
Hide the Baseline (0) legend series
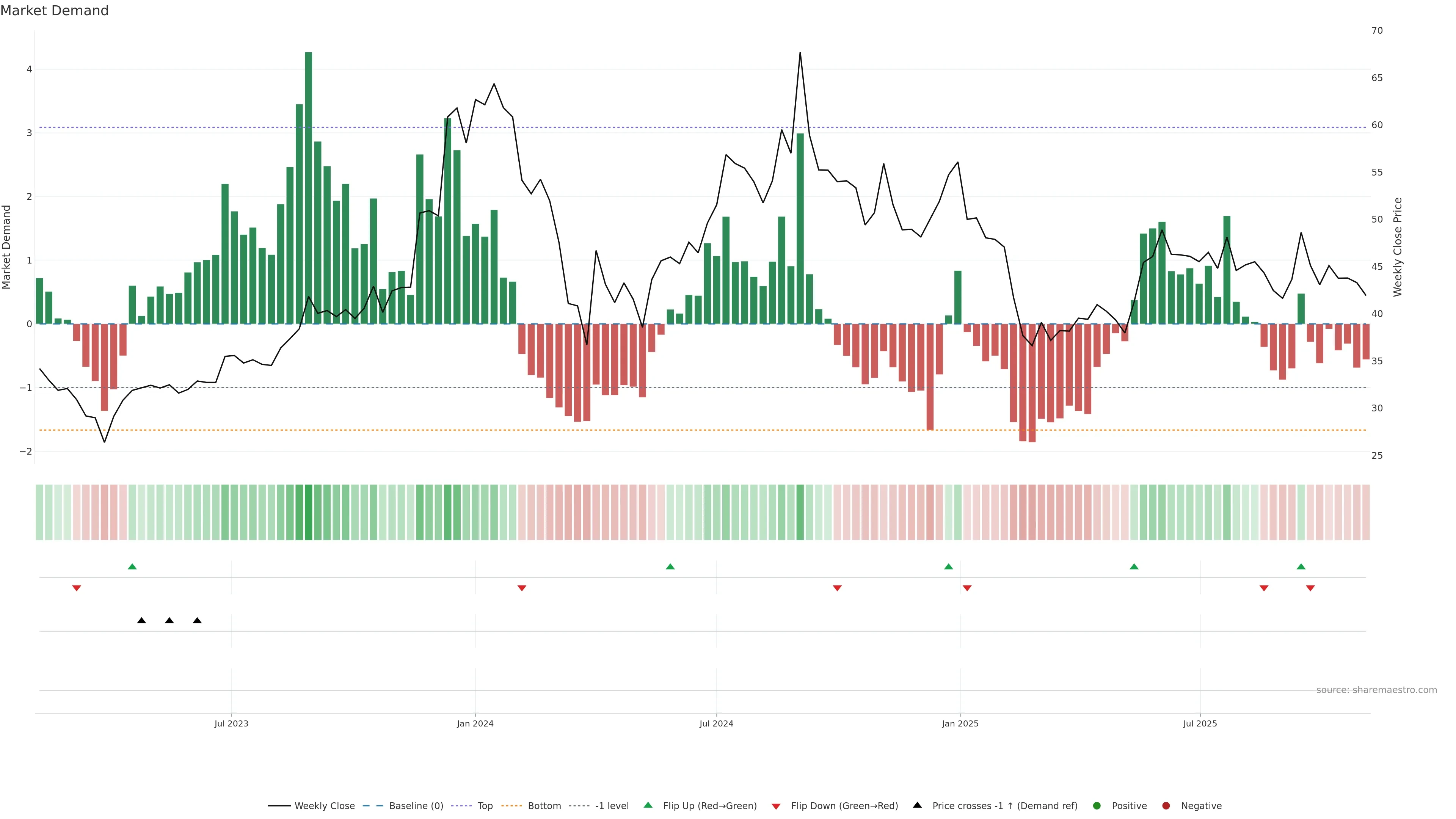(416, 806)
